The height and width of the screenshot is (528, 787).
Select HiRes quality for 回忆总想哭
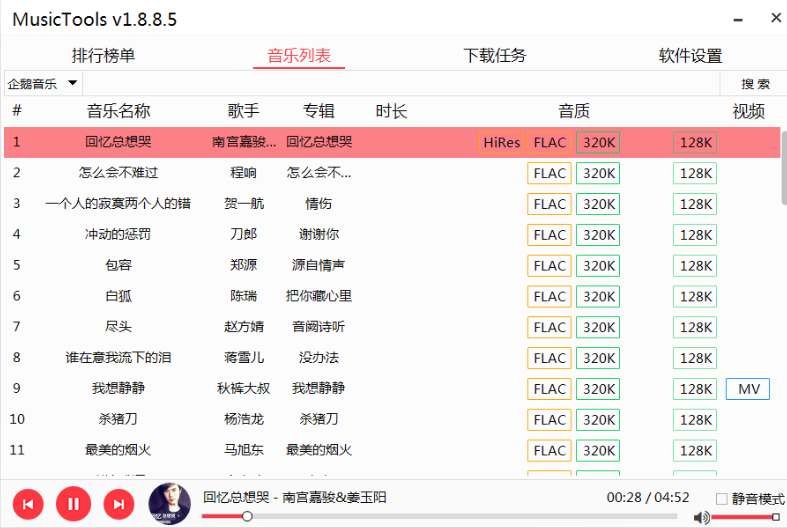tap(501, 142)
